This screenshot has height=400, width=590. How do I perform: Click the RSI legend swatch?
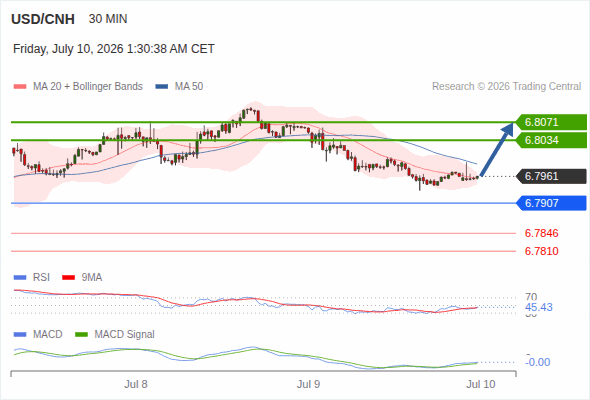pos(20,278)
